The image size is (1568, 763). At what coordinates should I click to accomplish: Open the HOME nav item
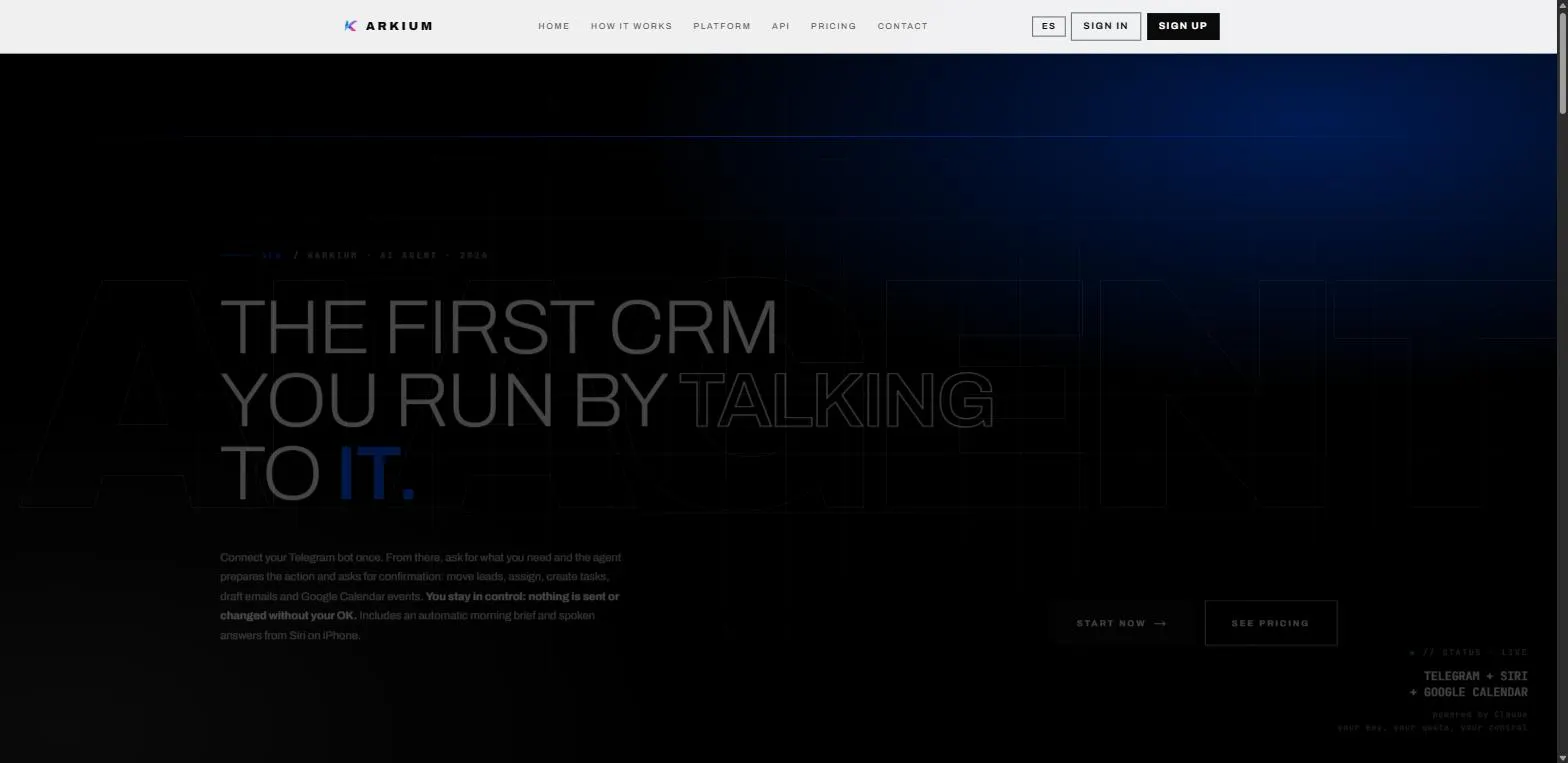(554, 26)
